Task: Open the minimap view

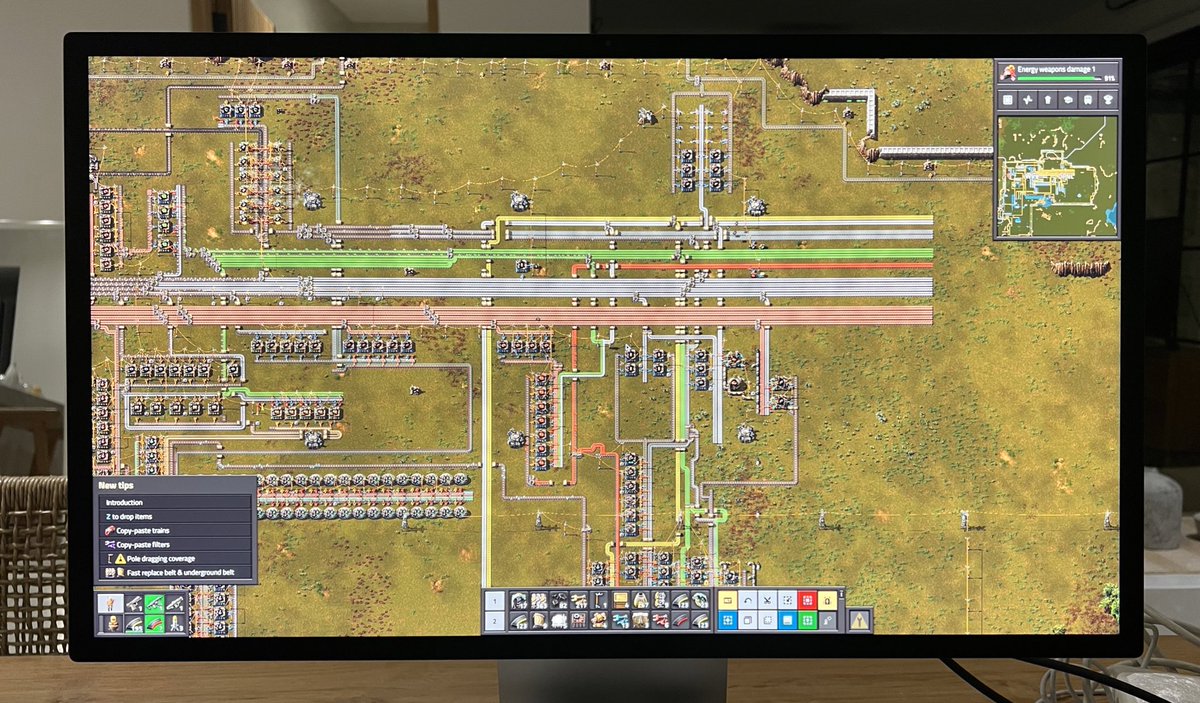Action: pyautogui.click(x=1057, y=176)
